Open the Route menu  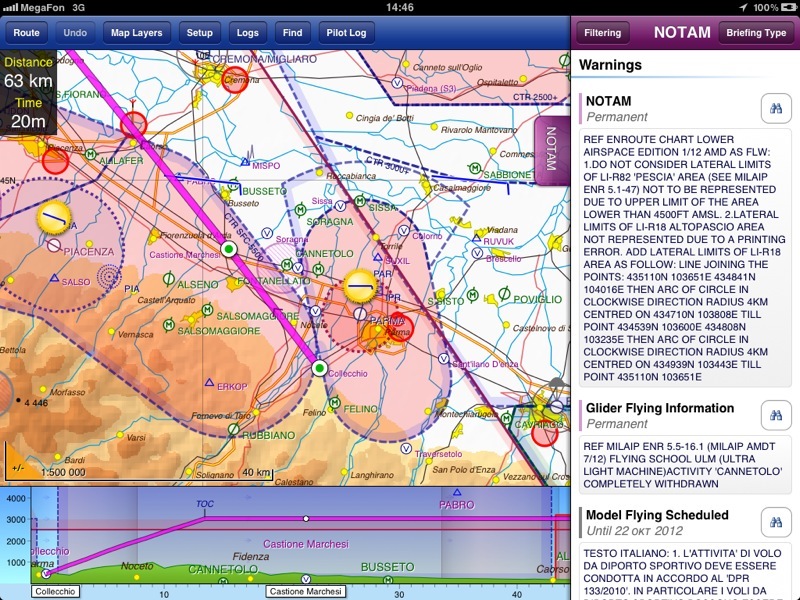click(27, 33)
